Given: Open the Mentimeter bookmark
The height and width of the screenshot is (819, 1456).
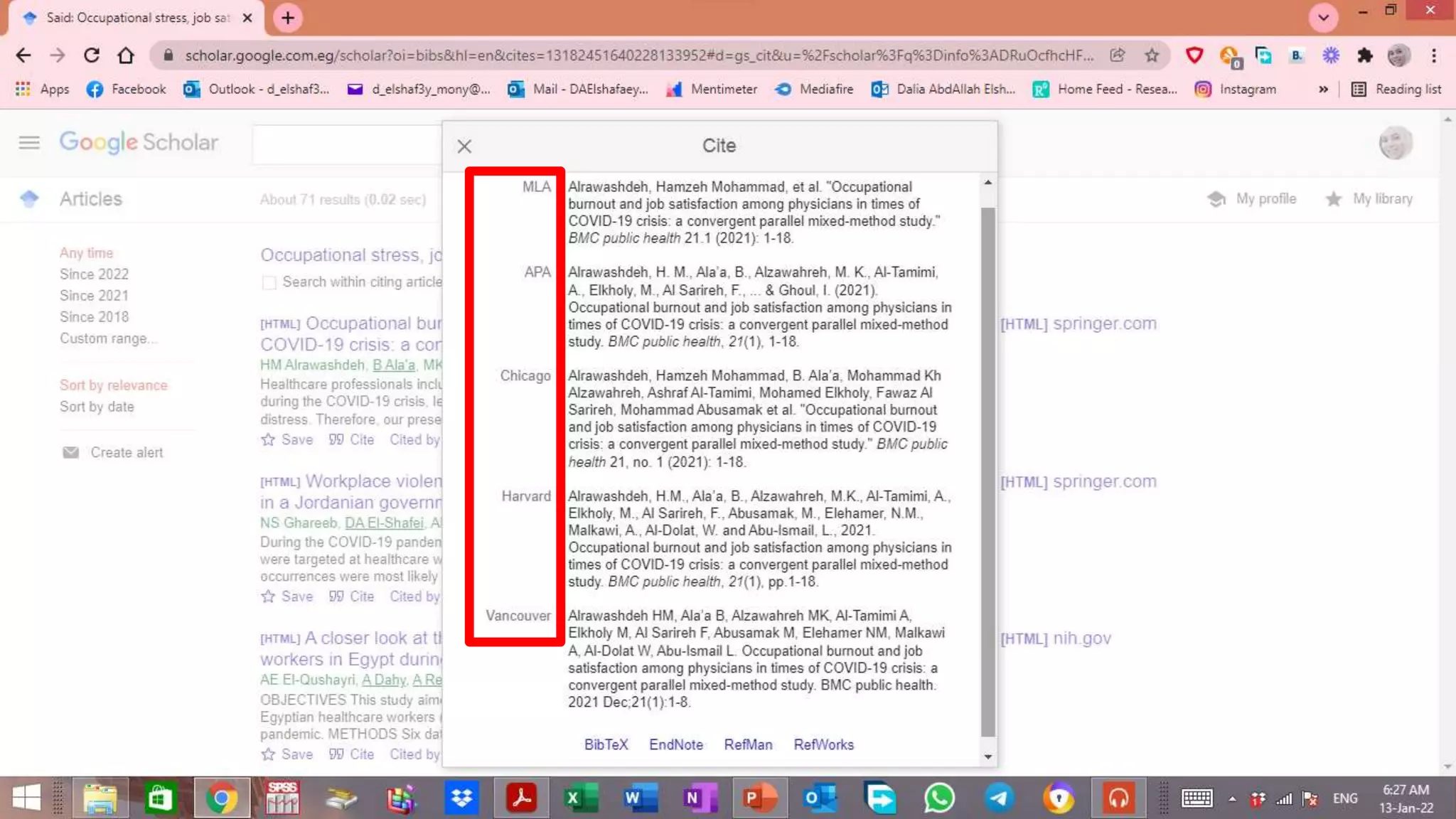Looking at the screenshot, I should point(712,90).
